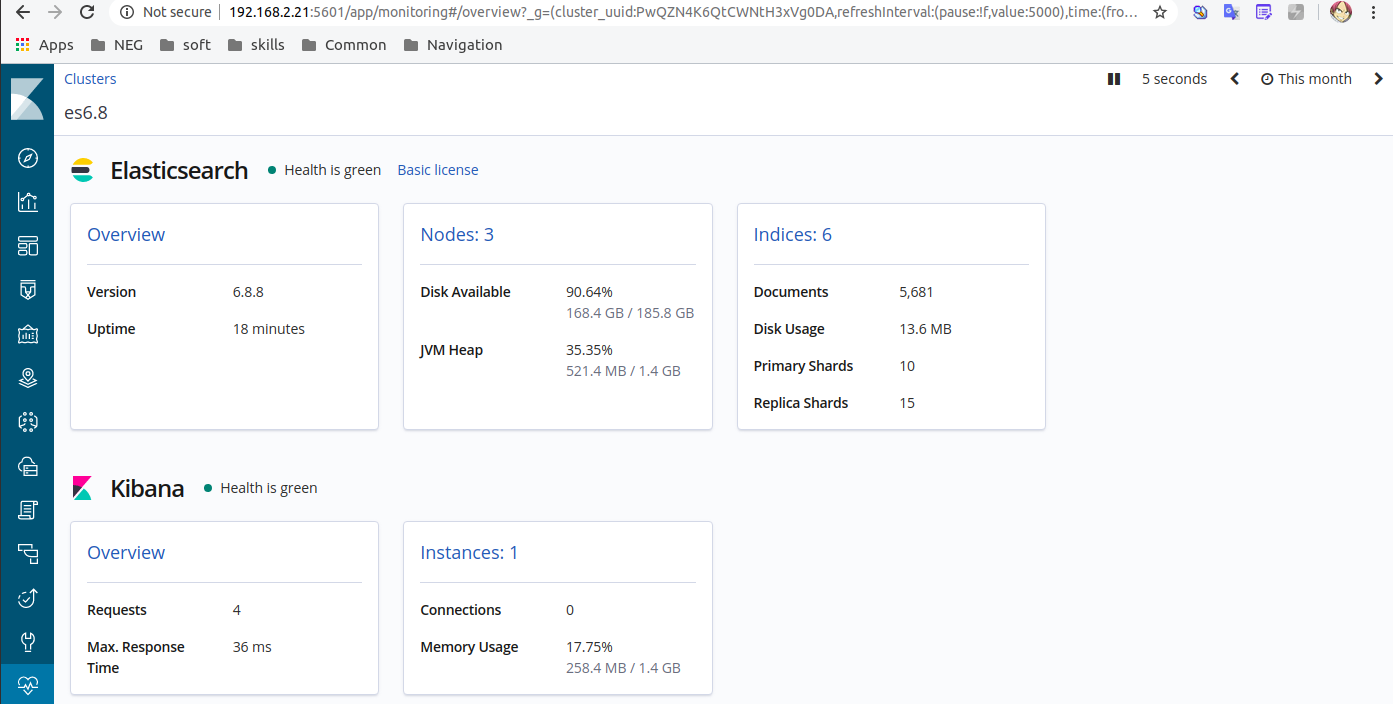Open the magnifier extension icon
Image resolution: width=1393 pixels, height=704 pixels.
tap(1200, 12)
